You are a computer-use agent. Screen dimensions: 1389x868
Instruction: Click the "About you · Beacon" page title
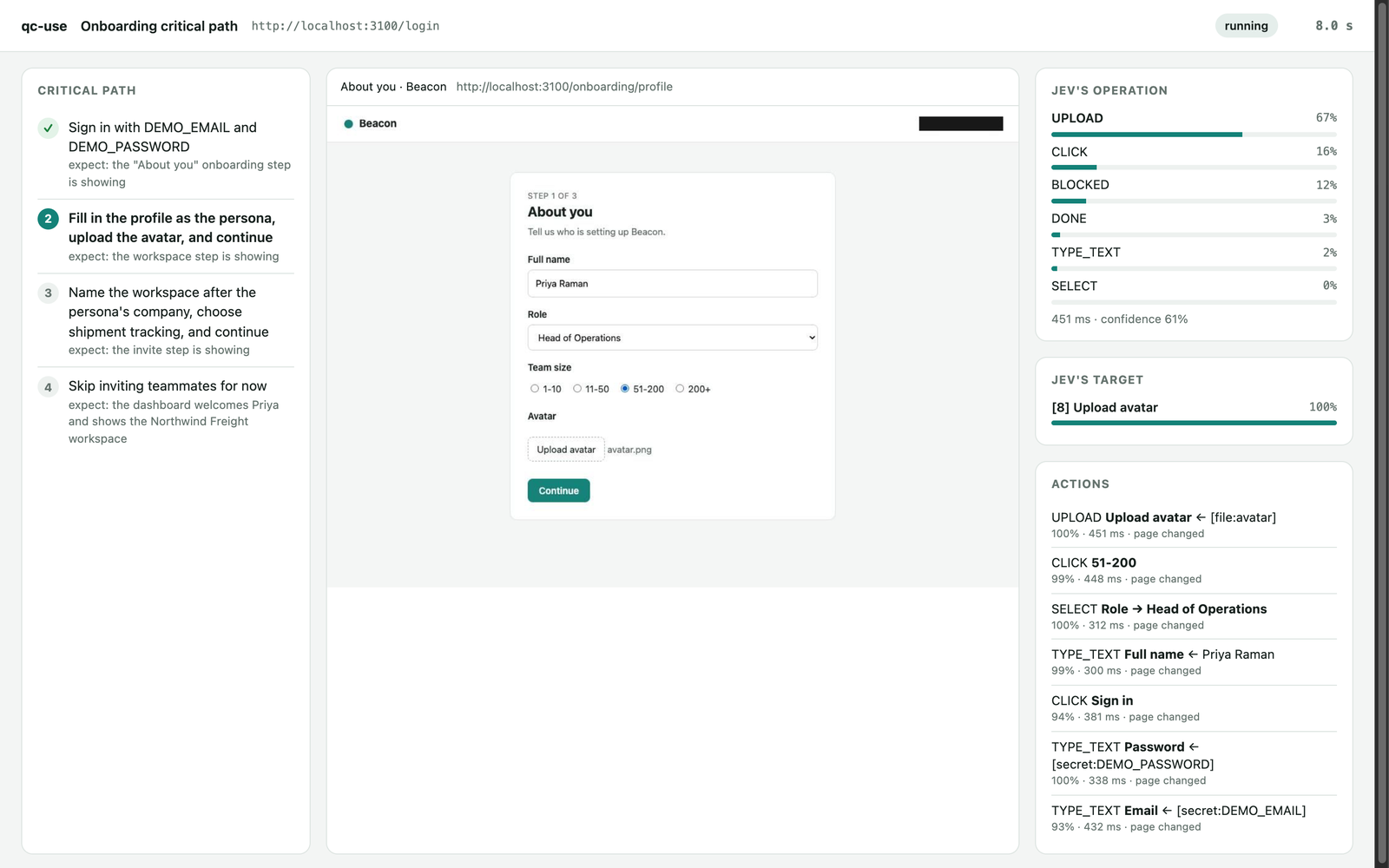(393, 87)
